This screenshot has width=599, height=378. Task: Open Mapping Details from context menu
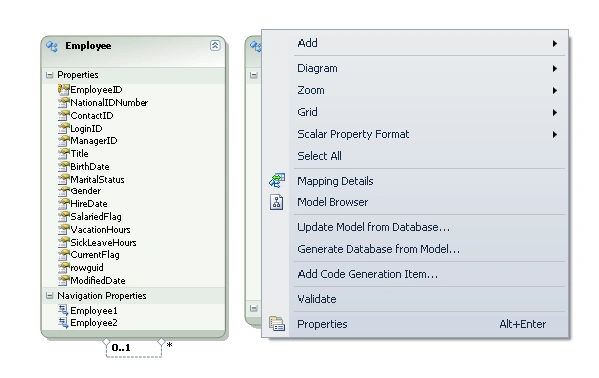[429, 181]
